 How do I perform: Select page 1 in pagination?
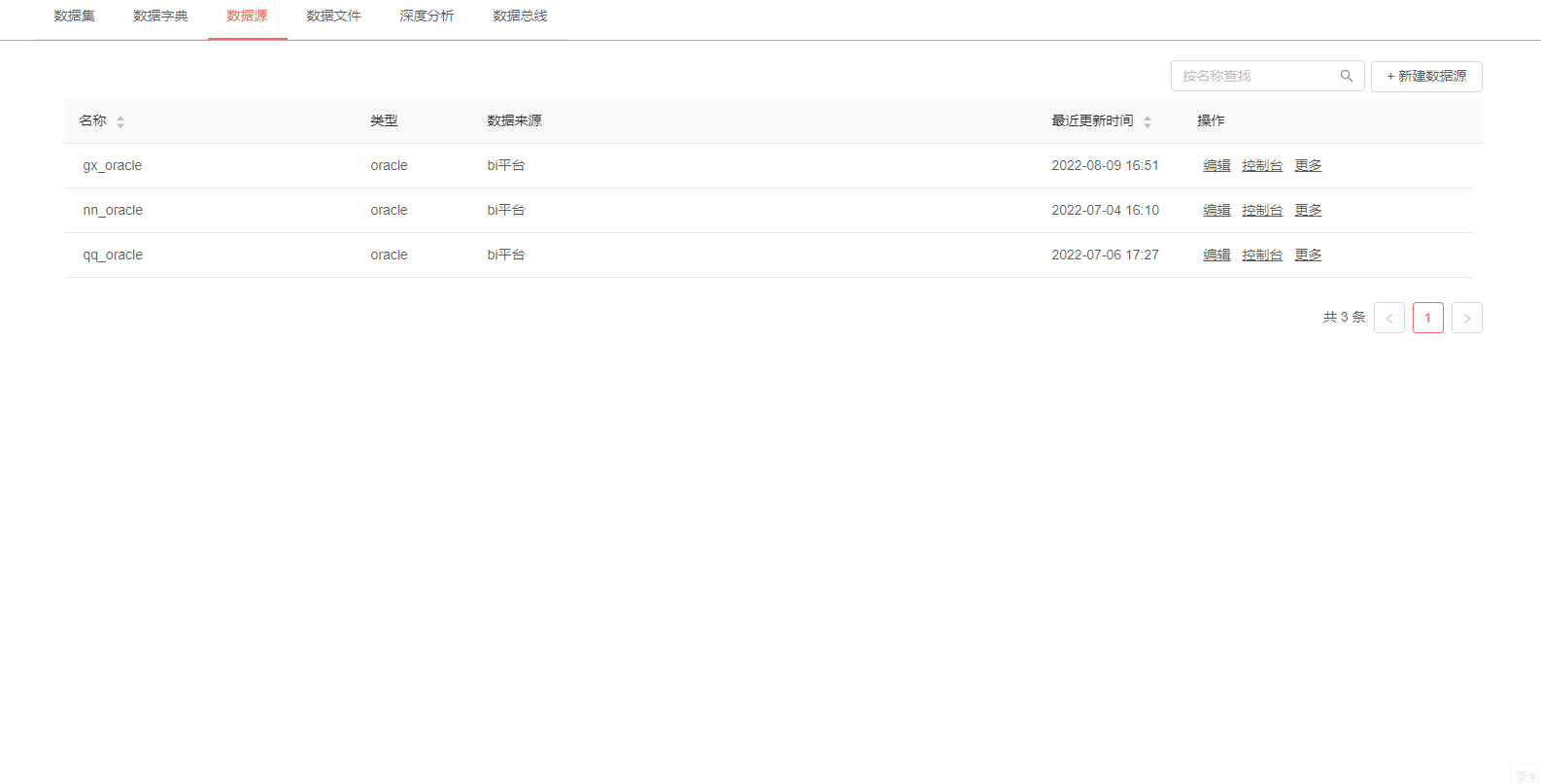point(1427,318)
